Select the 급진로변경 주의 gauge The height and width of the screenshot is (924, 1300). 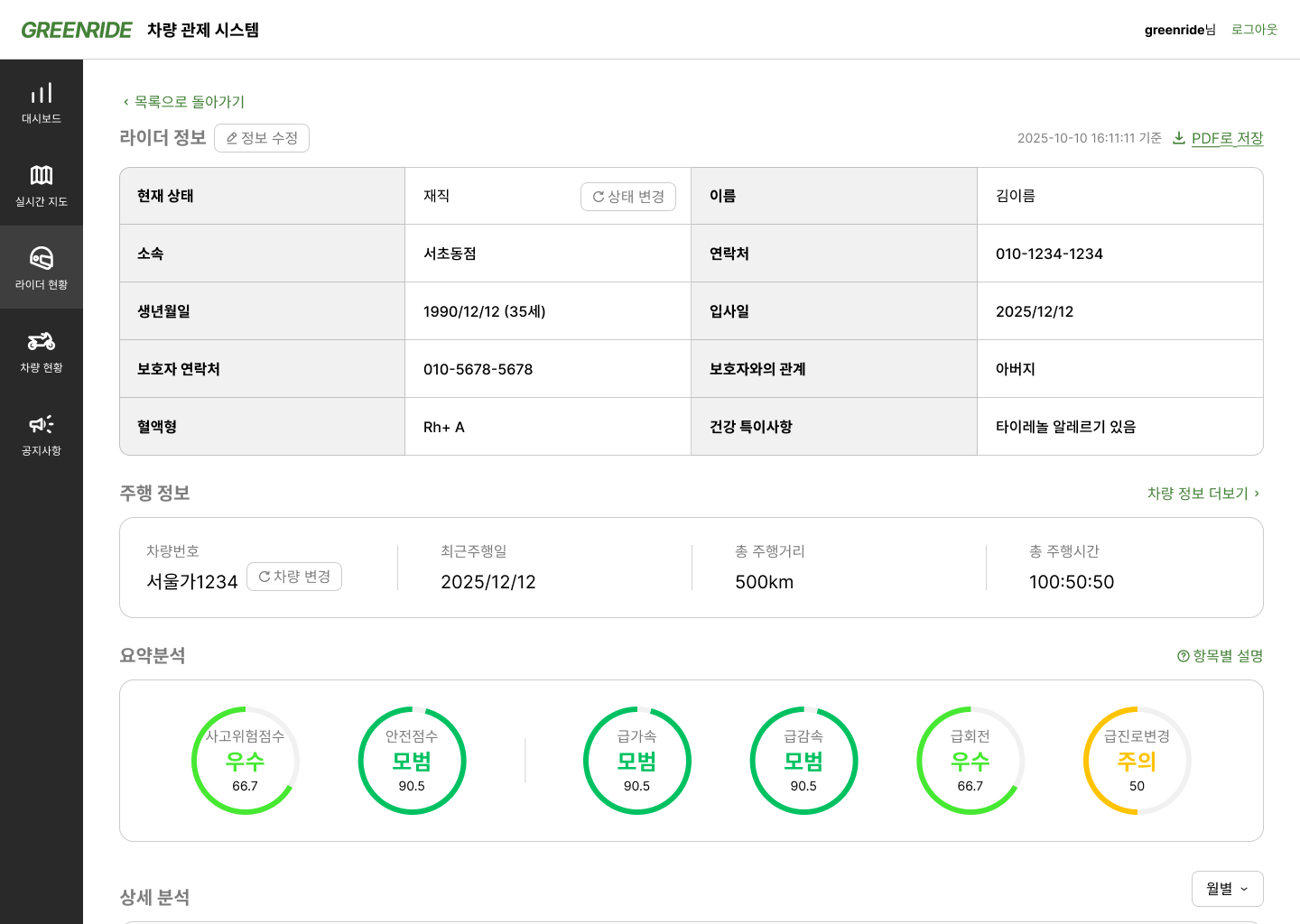click(x=1137, y=761)
